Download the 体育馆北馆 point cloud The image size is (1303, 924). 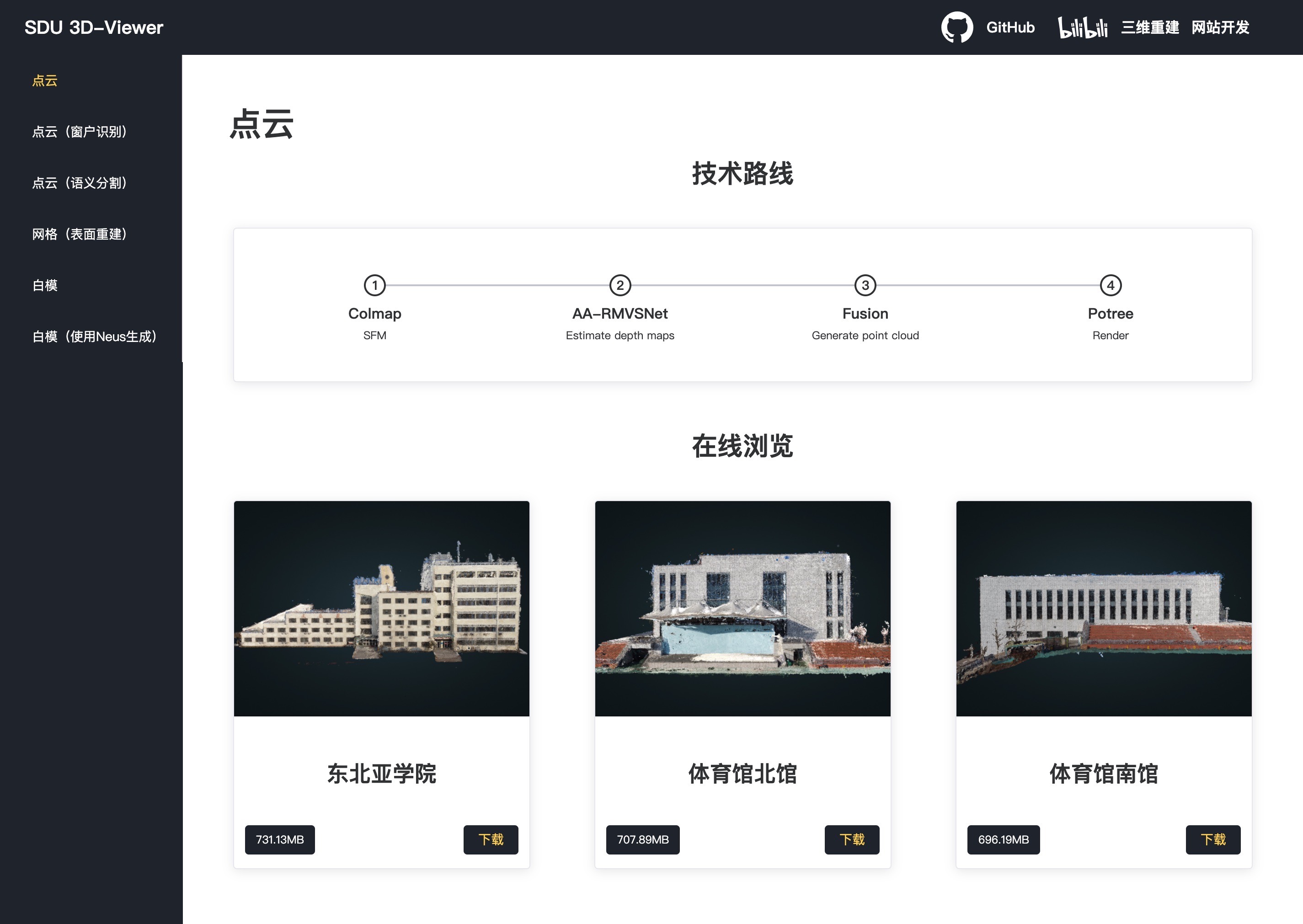(x=852, y=839)
